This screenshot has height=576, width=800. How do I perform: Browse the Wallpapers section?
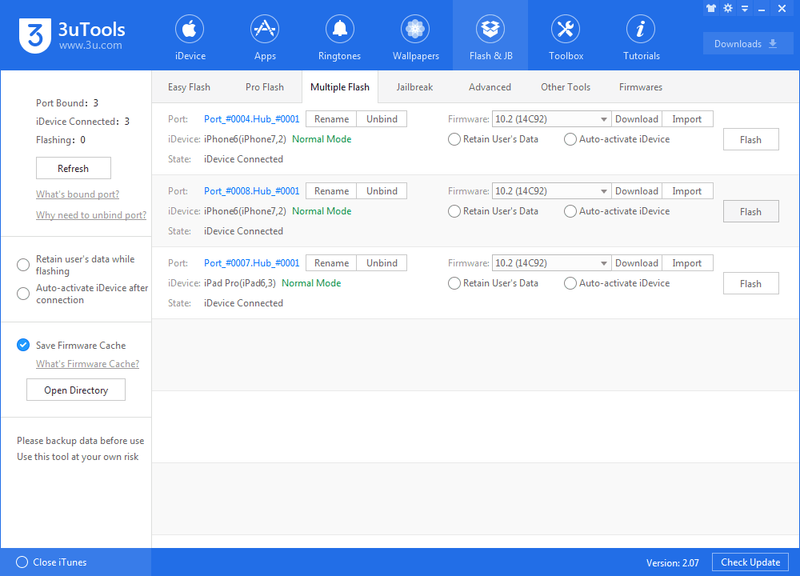click(x=415, y=38)
